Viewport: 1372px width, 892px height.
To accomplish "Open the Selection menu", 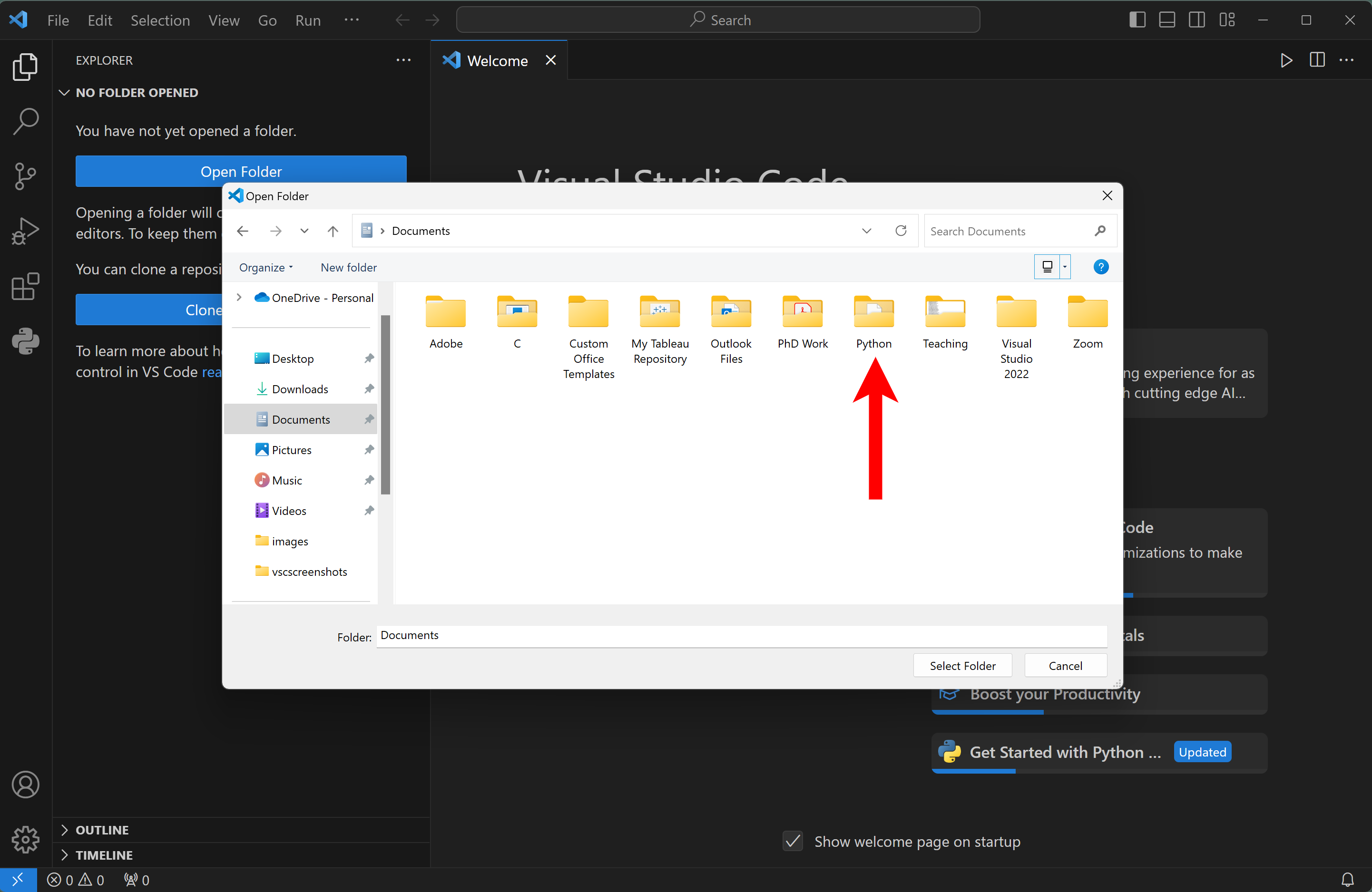I will pyautogui.click(x=160, y=20).
